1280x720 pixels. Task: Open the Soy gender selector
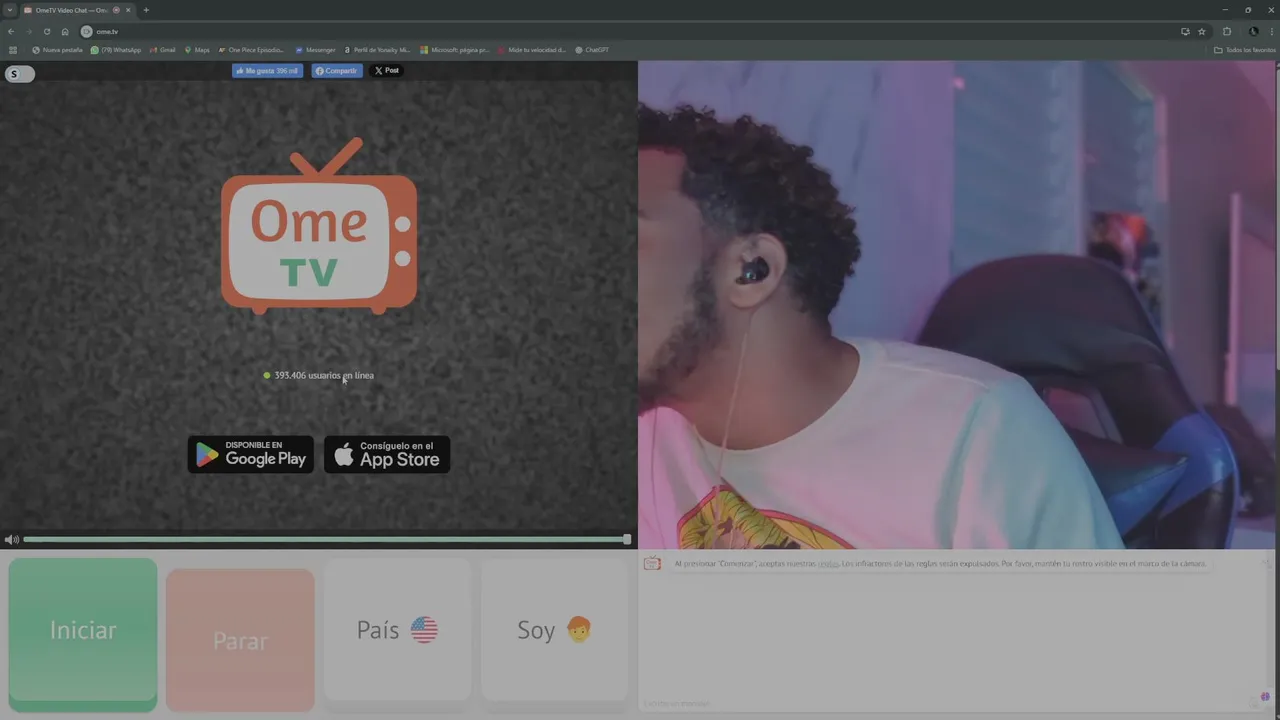pyautogui.click(x=554, y=630)
